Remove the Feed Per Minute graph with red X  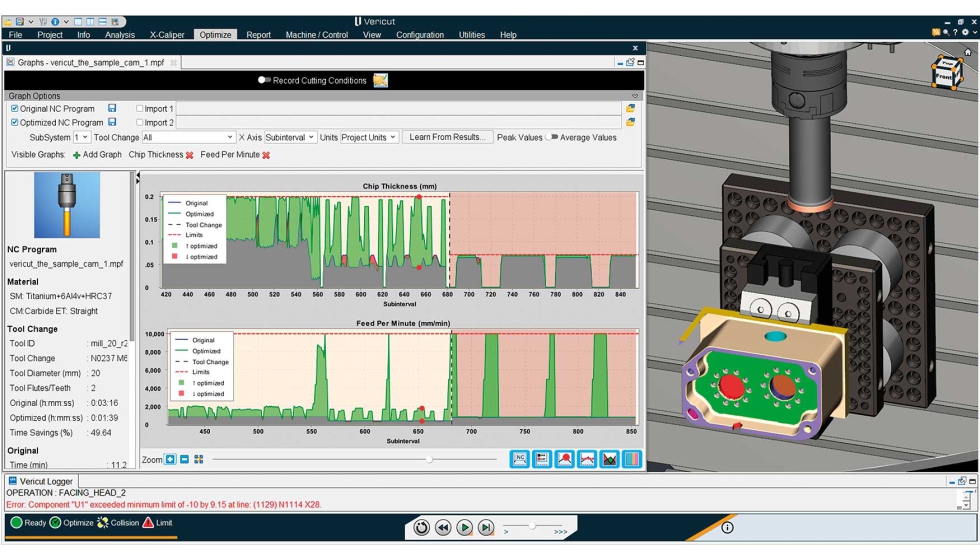pyautogui.click(x=266, y=155)
